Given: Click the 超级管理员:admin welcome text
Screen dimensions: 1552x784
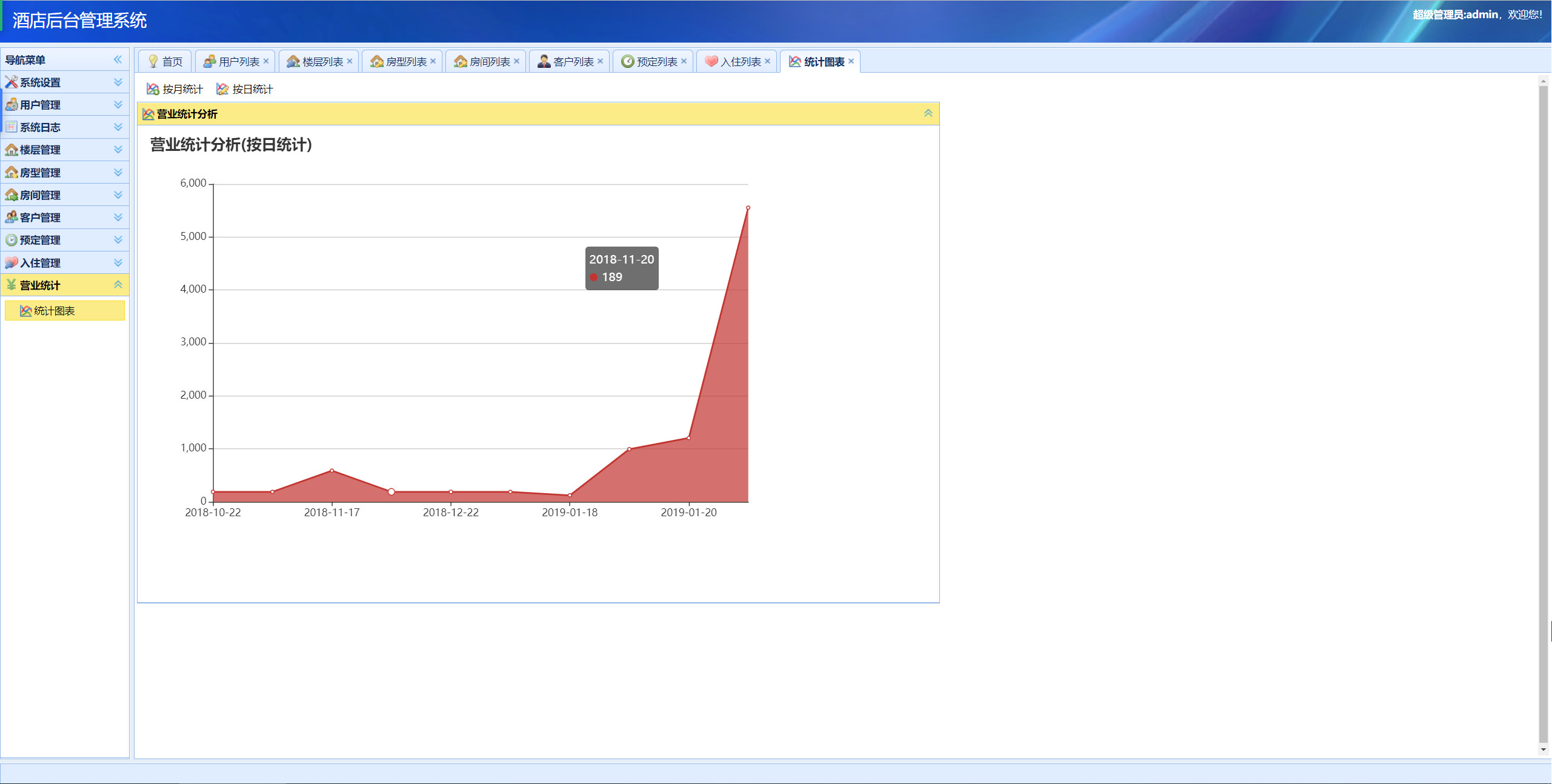Looking at the screenshot, I should (x=1477, y=15).
